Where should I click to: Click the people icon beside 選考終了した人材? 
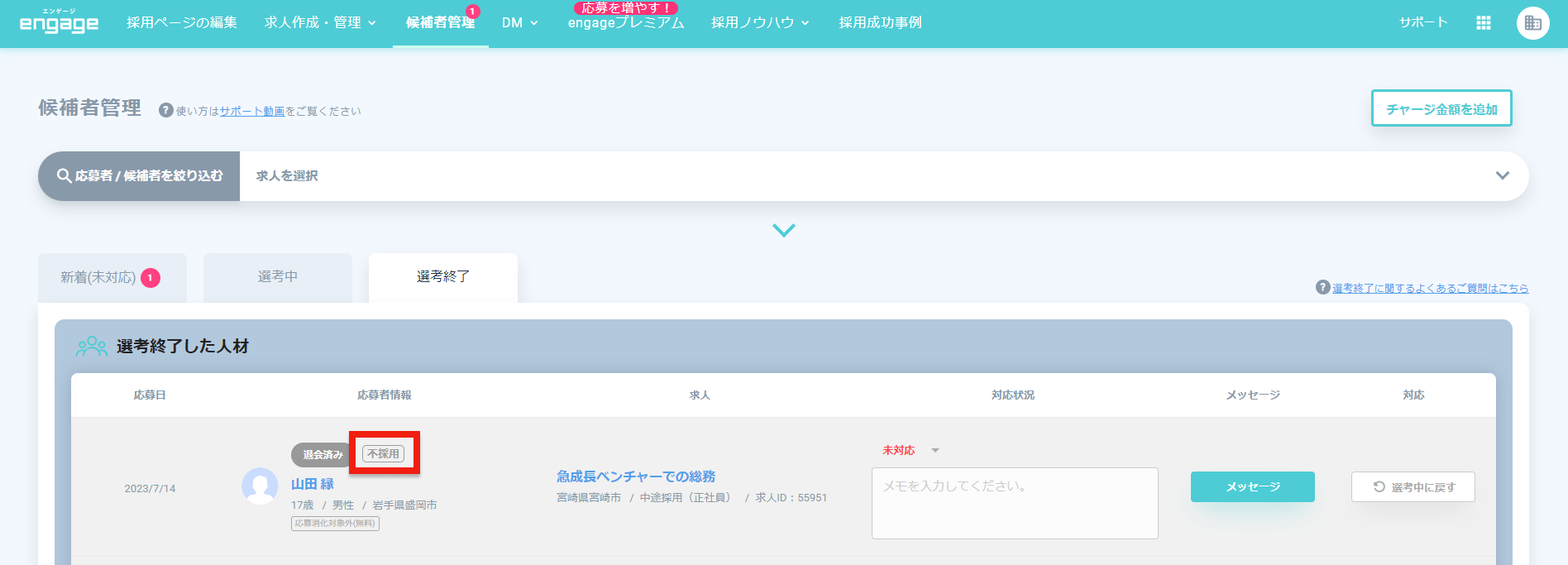point(92,346)
